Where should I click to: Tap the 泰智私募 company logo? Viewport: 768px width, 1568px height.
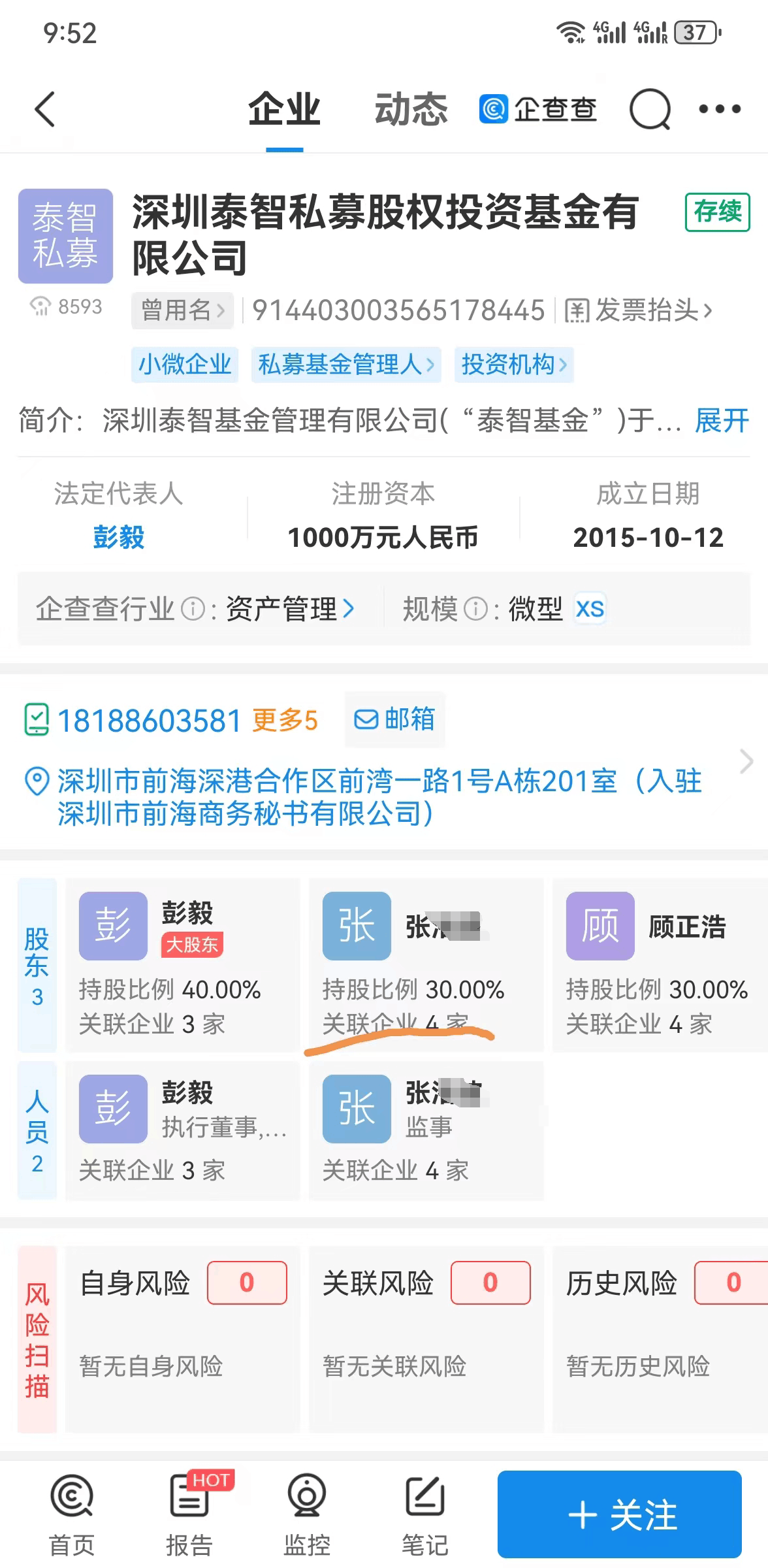[x=65, y=236]
